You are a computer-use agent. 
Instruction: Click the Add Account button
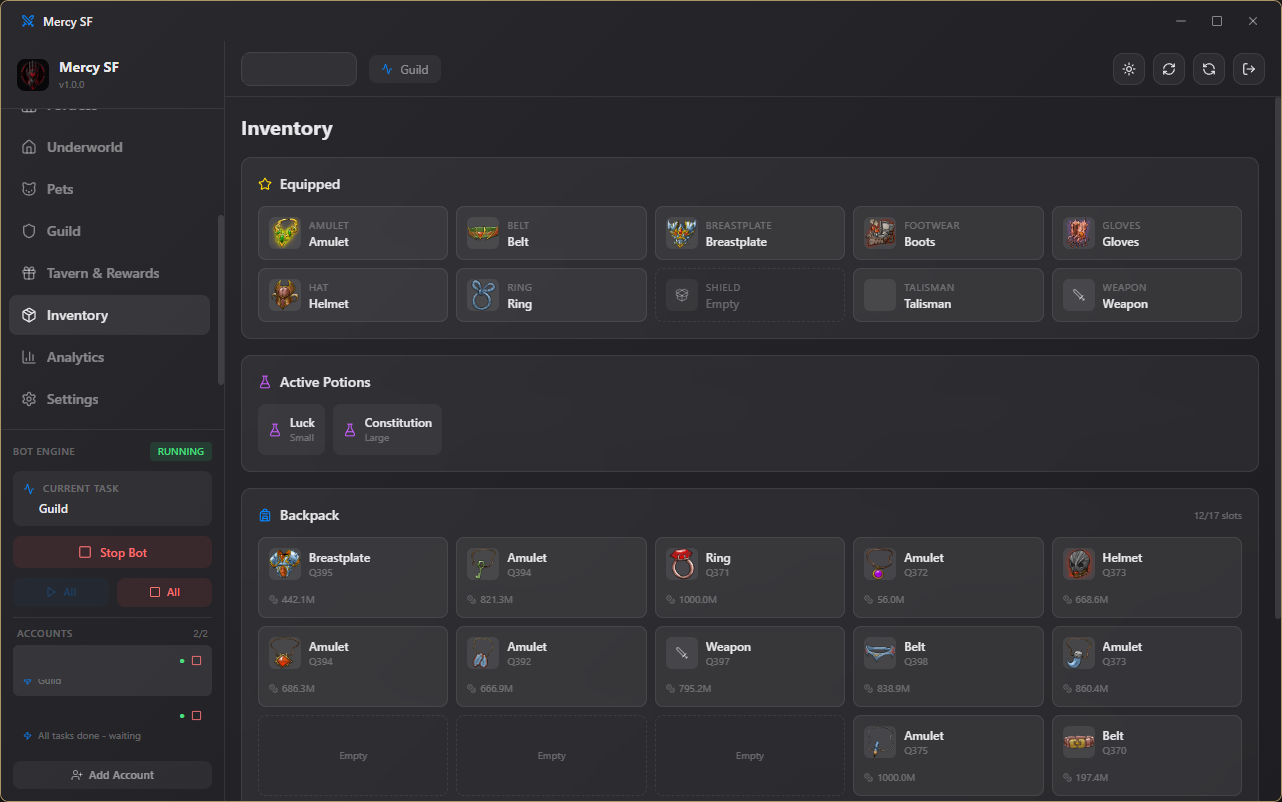(x=112, y=775)
